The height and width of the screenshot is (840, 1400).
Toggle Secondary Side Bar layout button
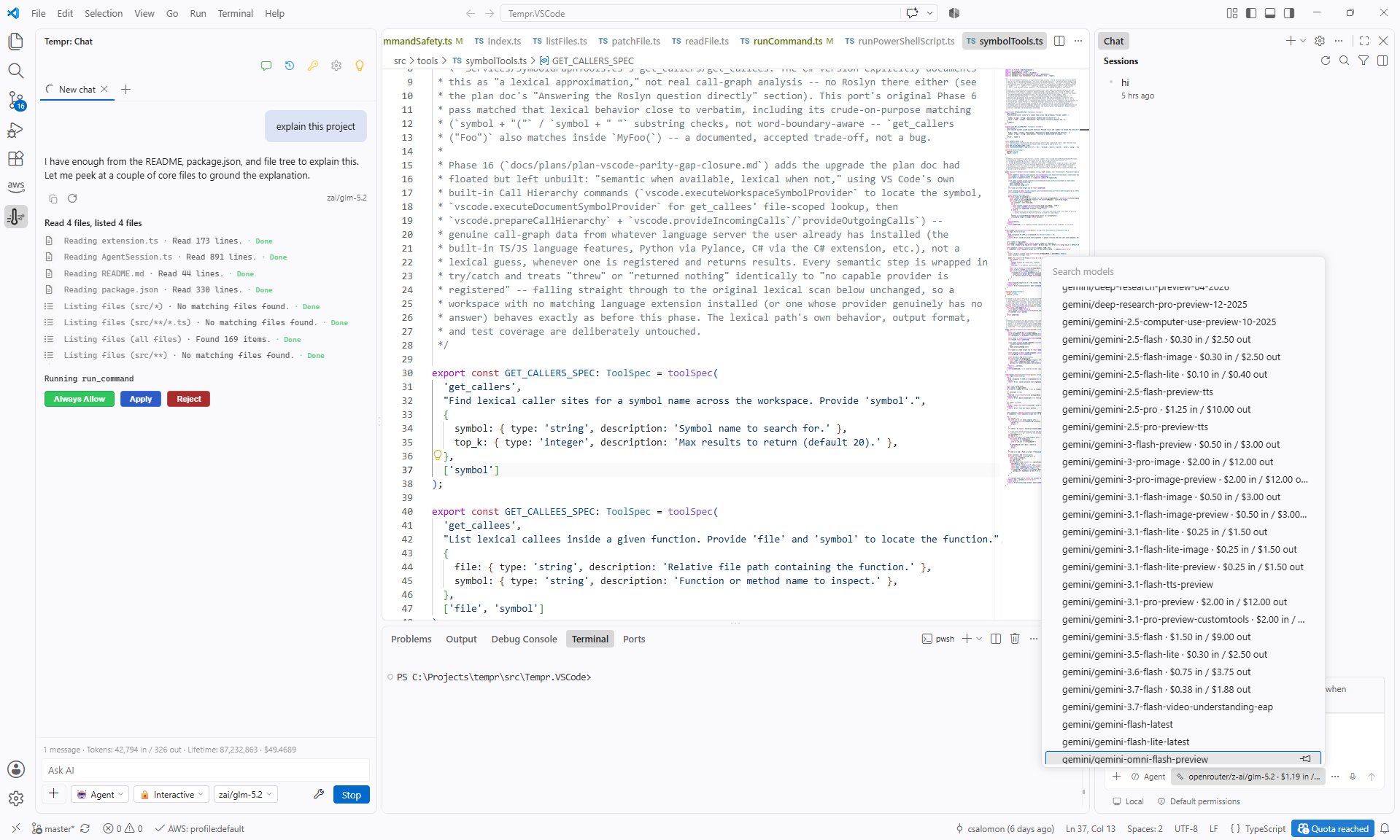click(1289, 13)
